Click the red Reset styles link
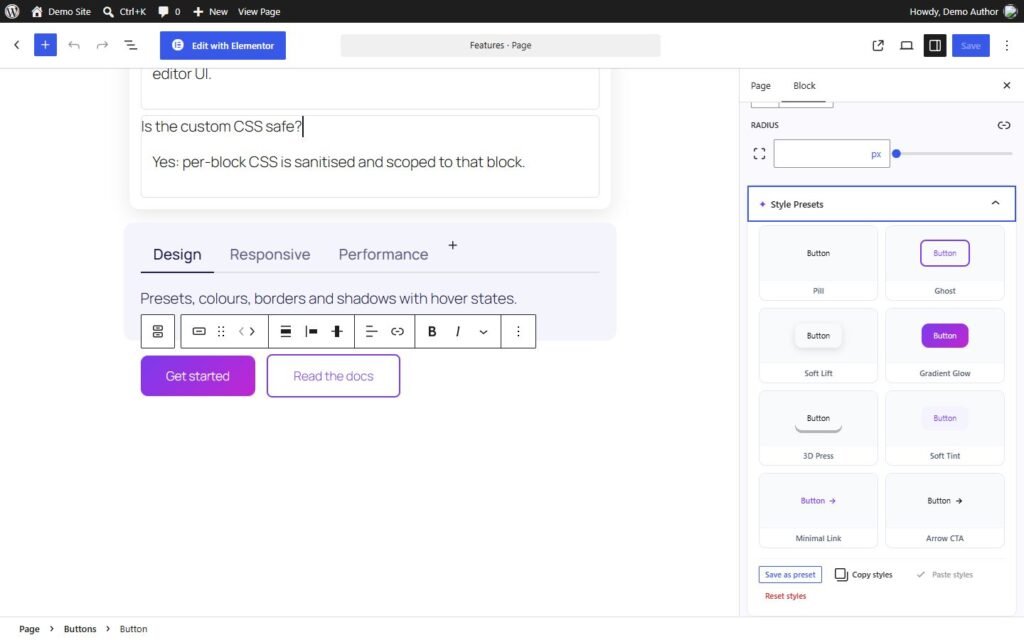Image resolution: width=1024 pixels, height=640 pixels. pos(785,596)
